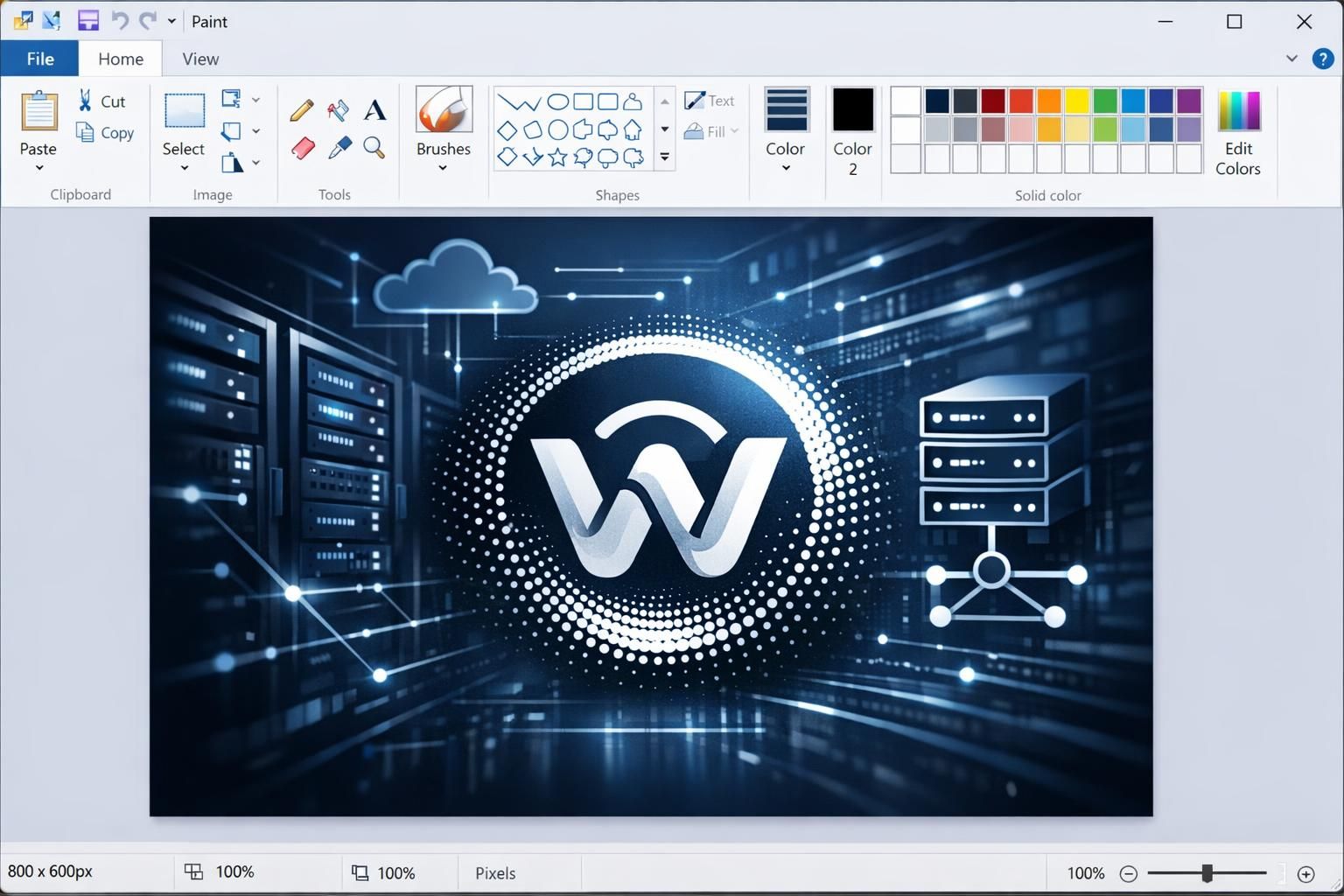
Task: Click the W logo on the canvas
Action: pyautogui.click(x=658, y=490)
